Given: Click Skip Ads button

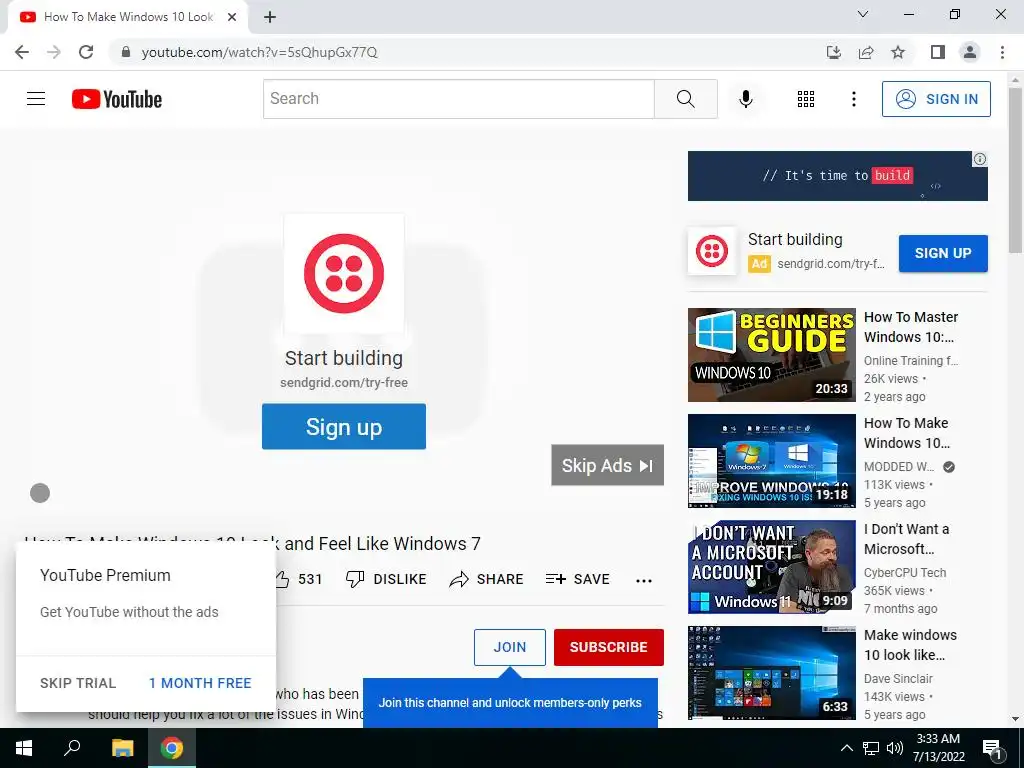Looking at the screenshot, I should tap(607, 465).
